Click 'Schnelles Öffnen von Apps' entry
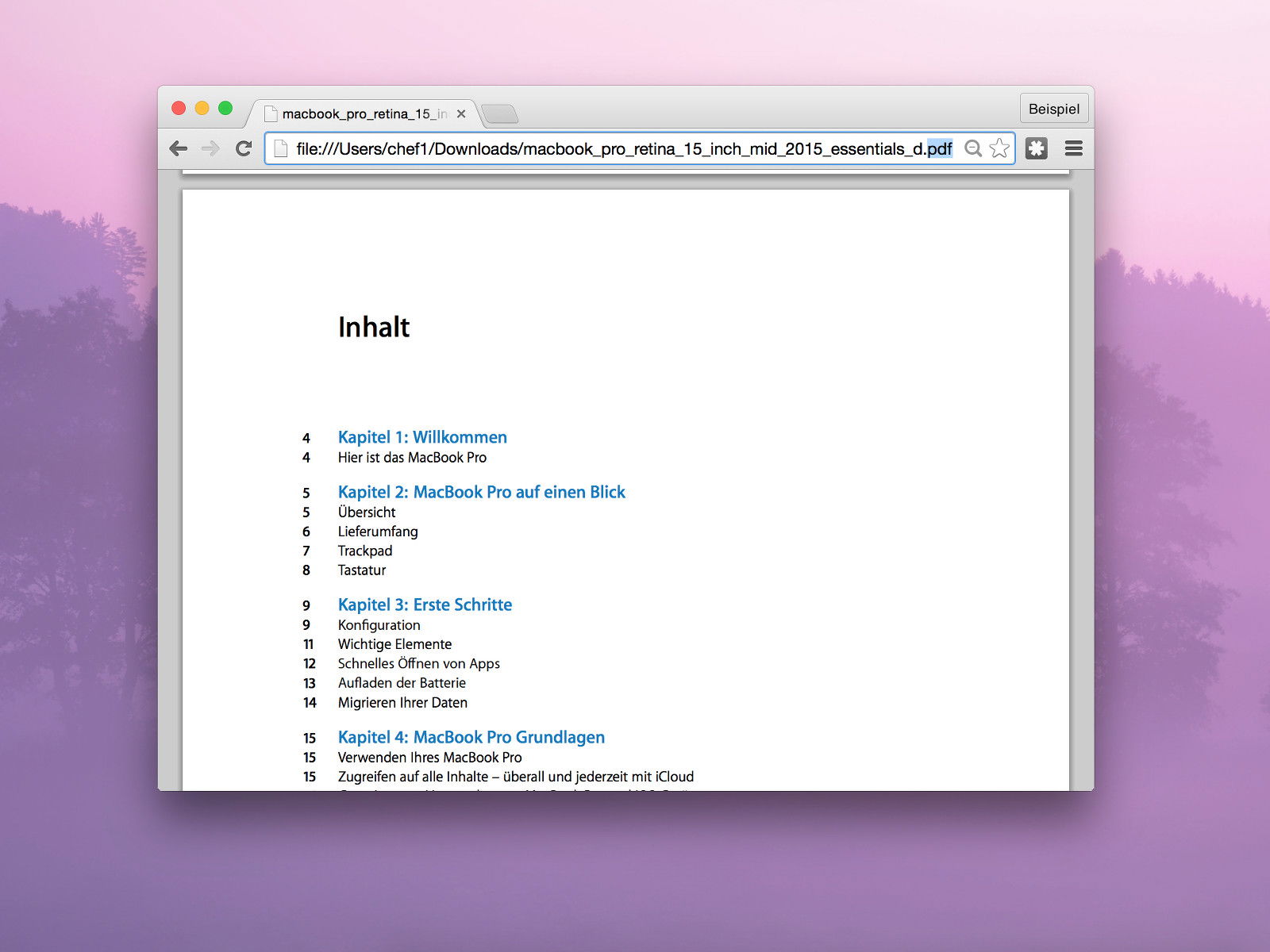This screenshot has width=1270, height=952. coord(419,663)
